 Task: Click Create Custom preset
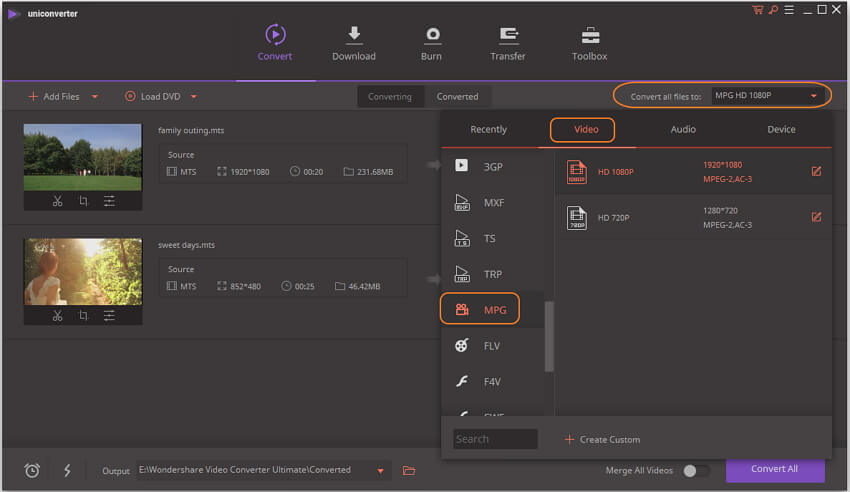tap(602, 439)
